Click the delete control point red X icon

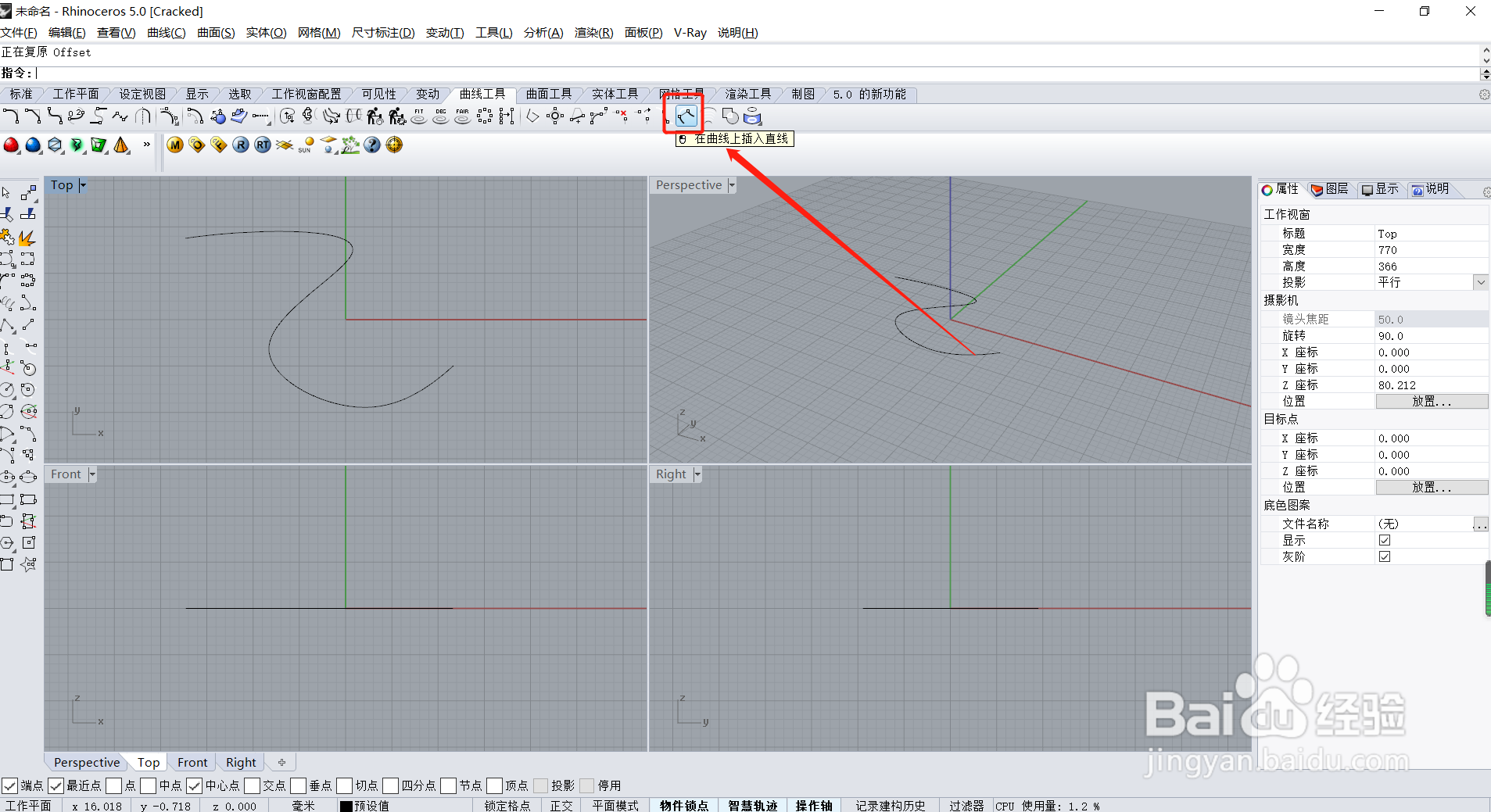click(622, 116)
